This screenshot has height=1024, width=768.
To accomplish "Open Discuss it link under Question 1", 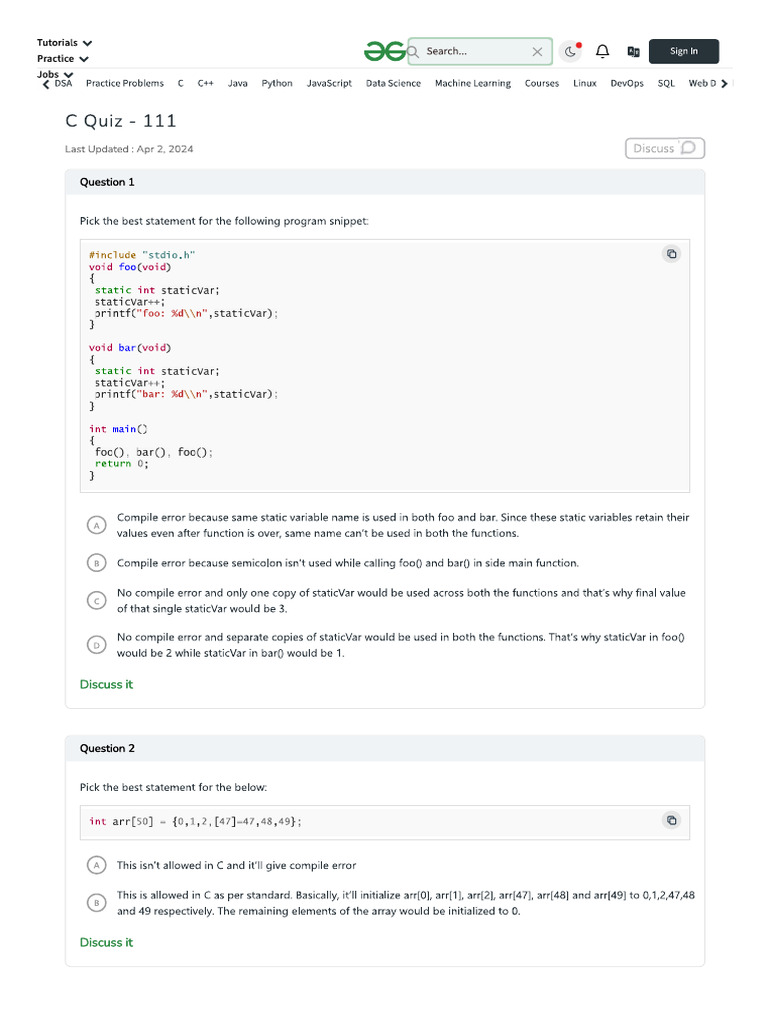I will tap(106, 685).
